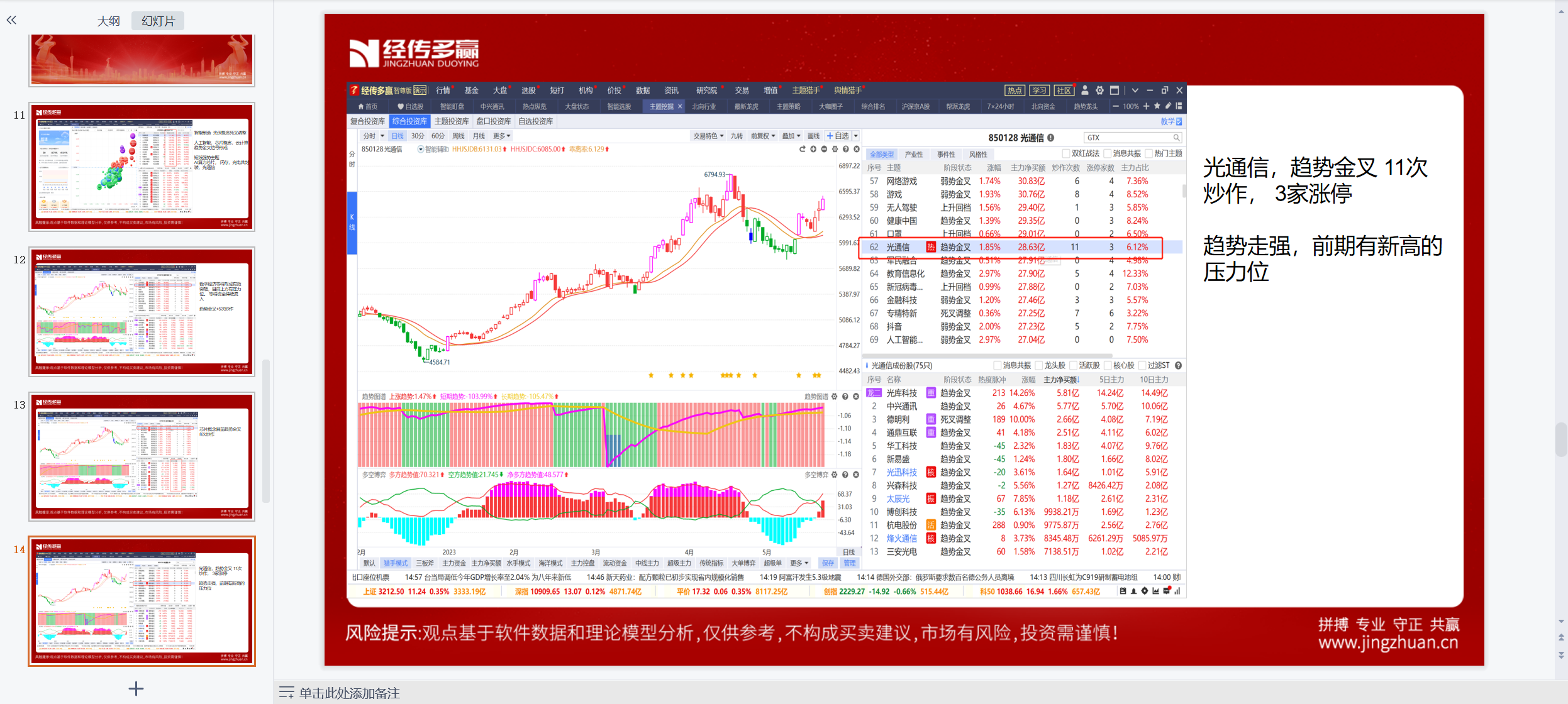The image size is (1568, 704).
Task: Open the 多空博弈 indicator help icon
Action: (845, 475)
